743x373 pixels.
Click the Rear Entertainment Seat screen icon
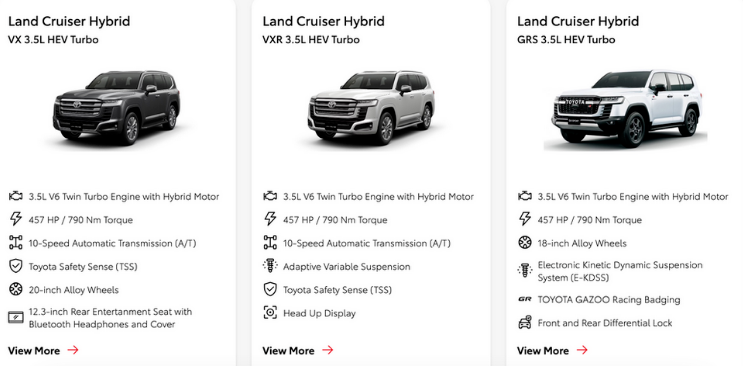tap(16, 318)
